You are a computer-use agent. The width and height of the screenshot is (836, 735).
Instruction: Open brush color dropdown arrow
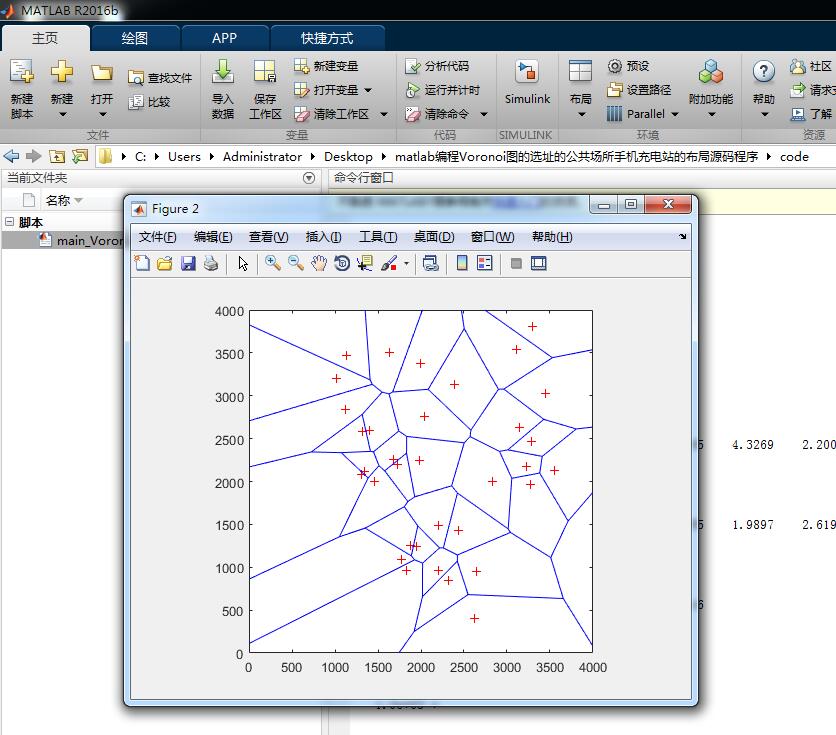click(406, 263)
